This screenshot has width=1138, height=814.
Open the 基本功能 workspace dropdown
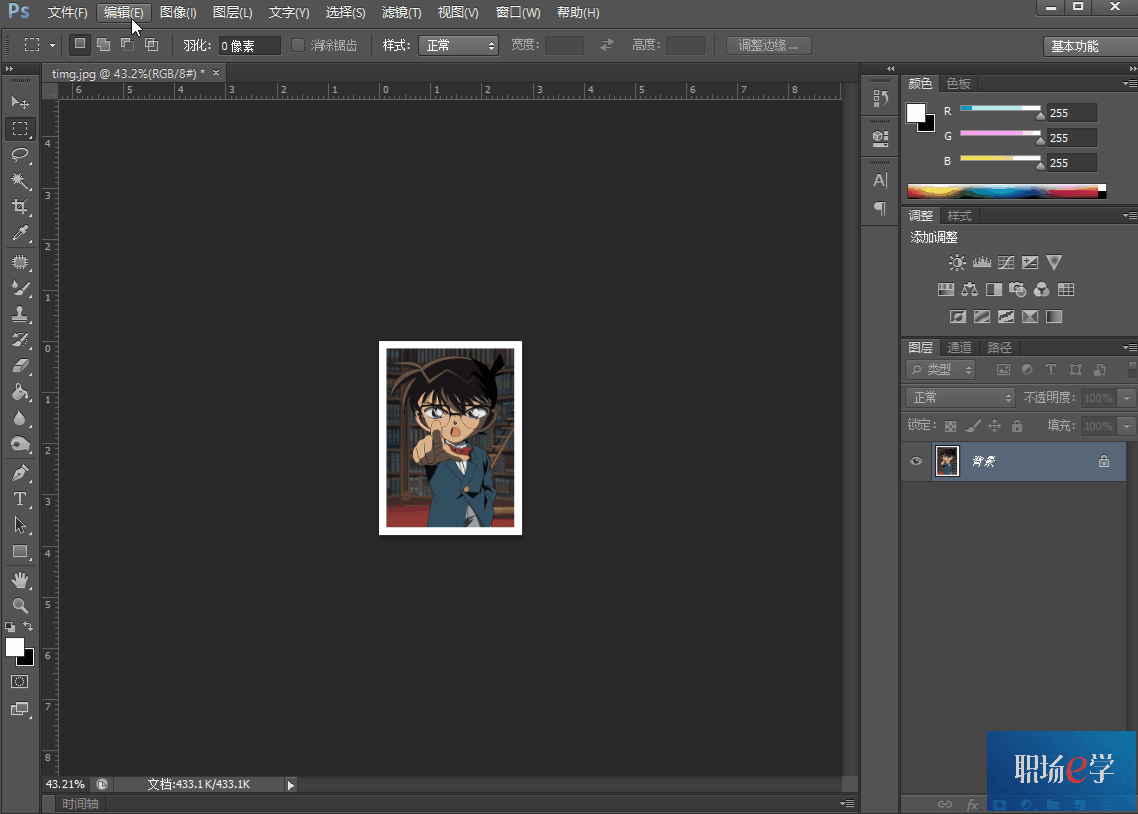click(1090, 46)
